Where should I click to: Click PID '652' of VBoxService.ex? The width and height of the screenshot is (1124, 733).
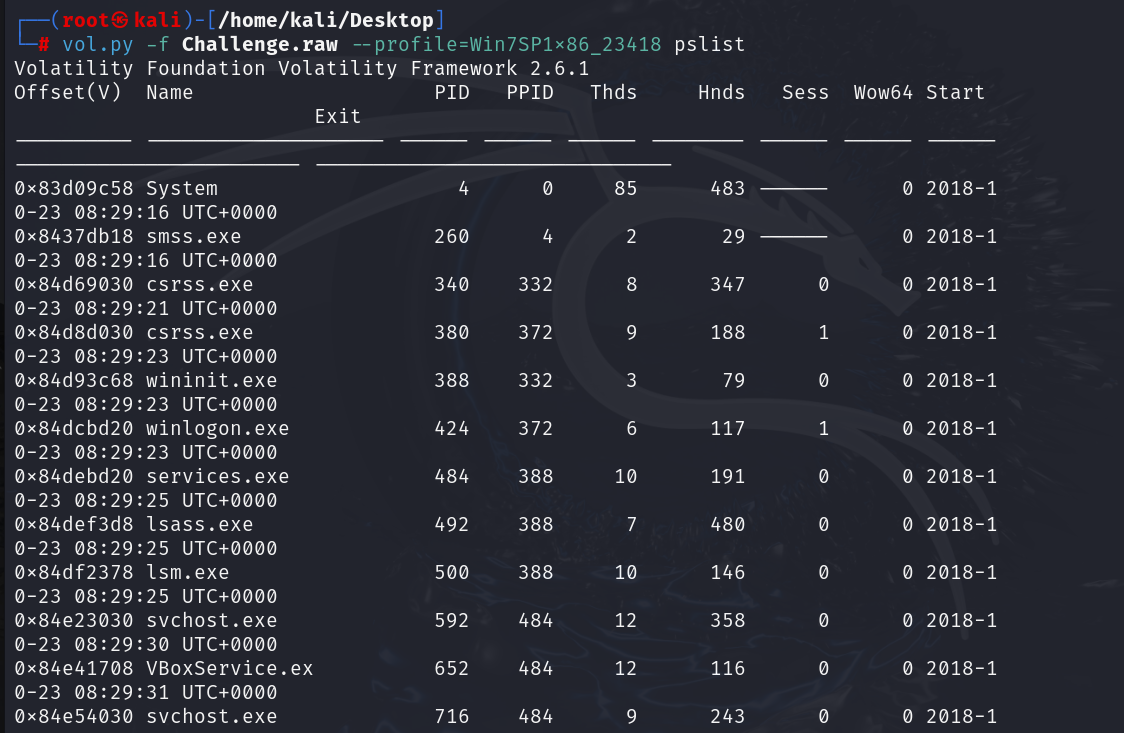[452, 669]
